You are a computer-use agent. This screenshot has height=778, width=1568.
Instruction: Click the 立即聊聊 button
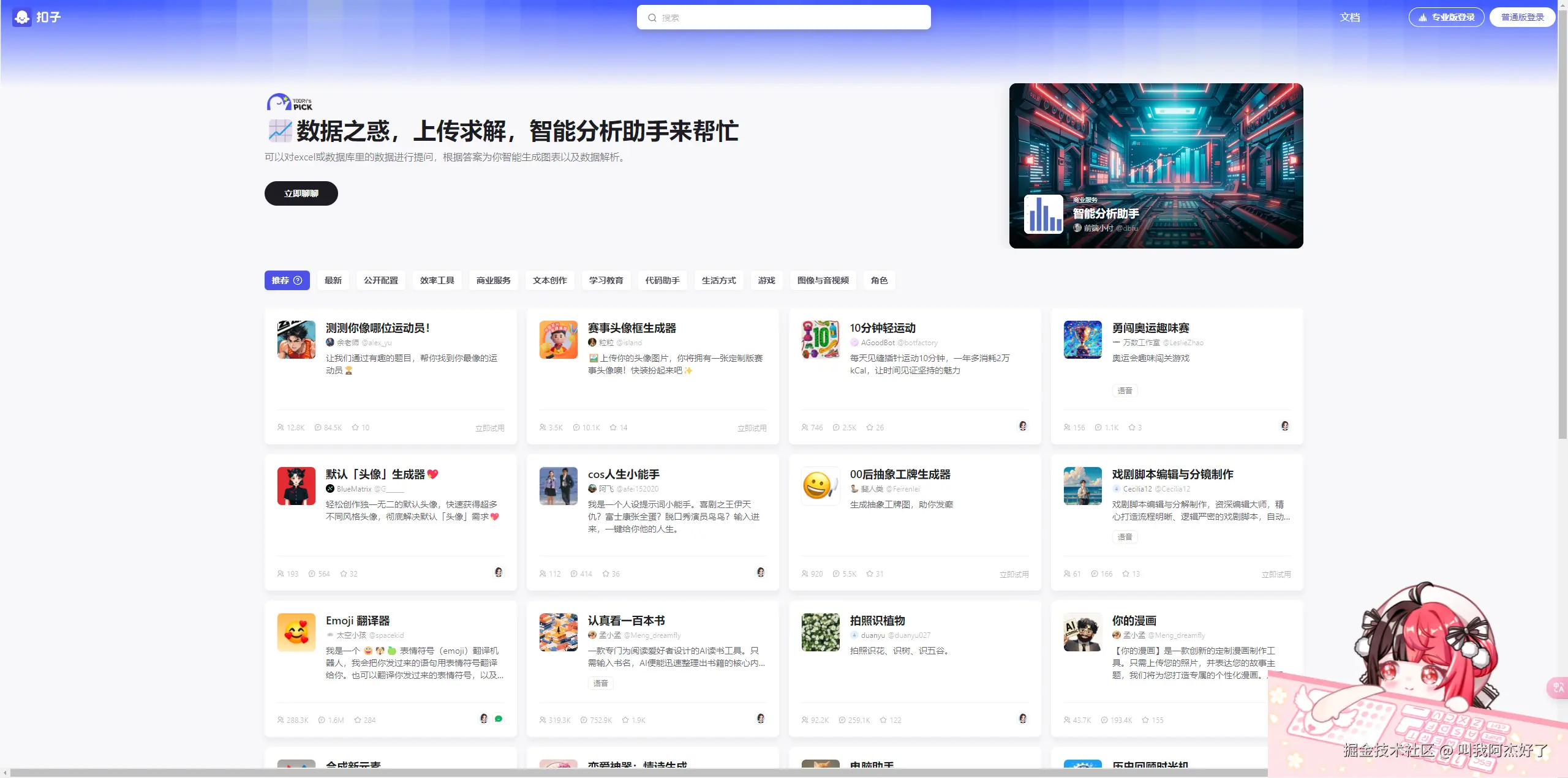301,193
